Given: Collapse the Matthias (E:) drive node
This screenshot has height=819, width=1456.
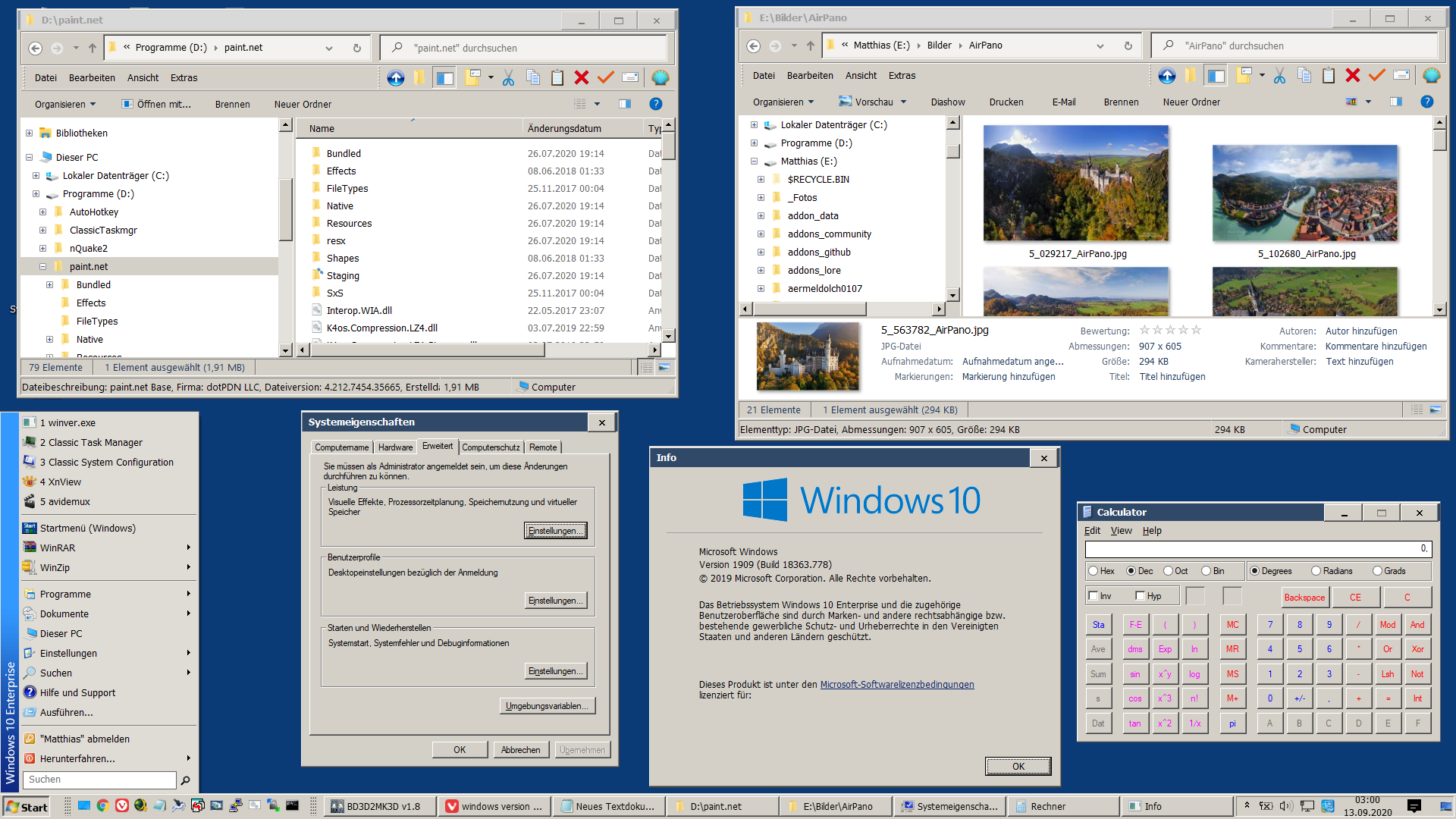Looking at the screenshot, I should click(x=755, y=161).
